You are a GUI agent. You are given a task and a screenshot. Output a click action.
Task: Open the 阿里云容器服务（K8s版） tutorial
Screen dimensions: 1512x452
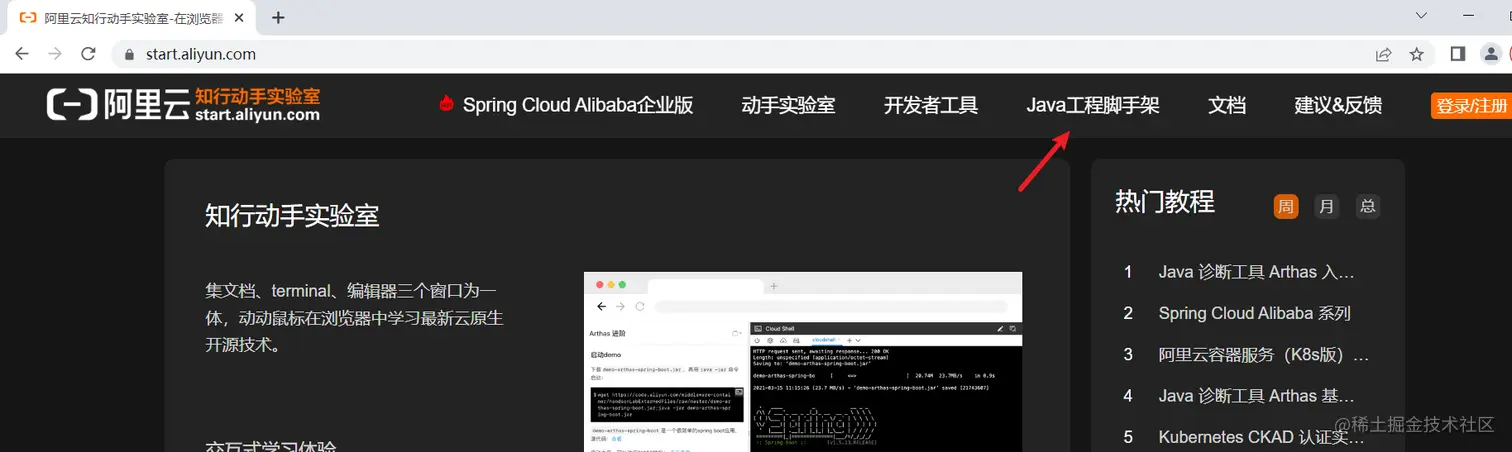point(1264,355)
